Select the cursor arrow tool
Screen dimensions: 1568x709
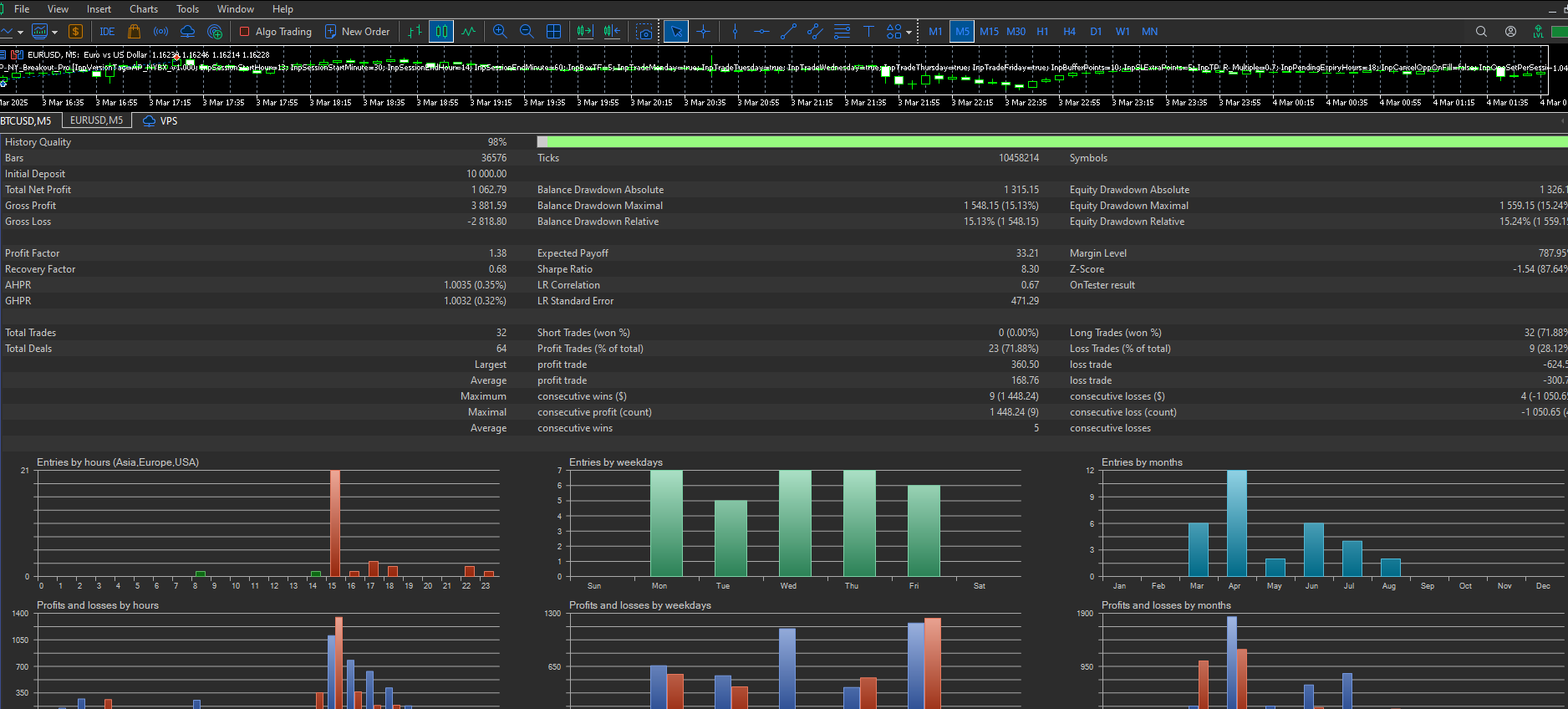click(x=676, y=32)
